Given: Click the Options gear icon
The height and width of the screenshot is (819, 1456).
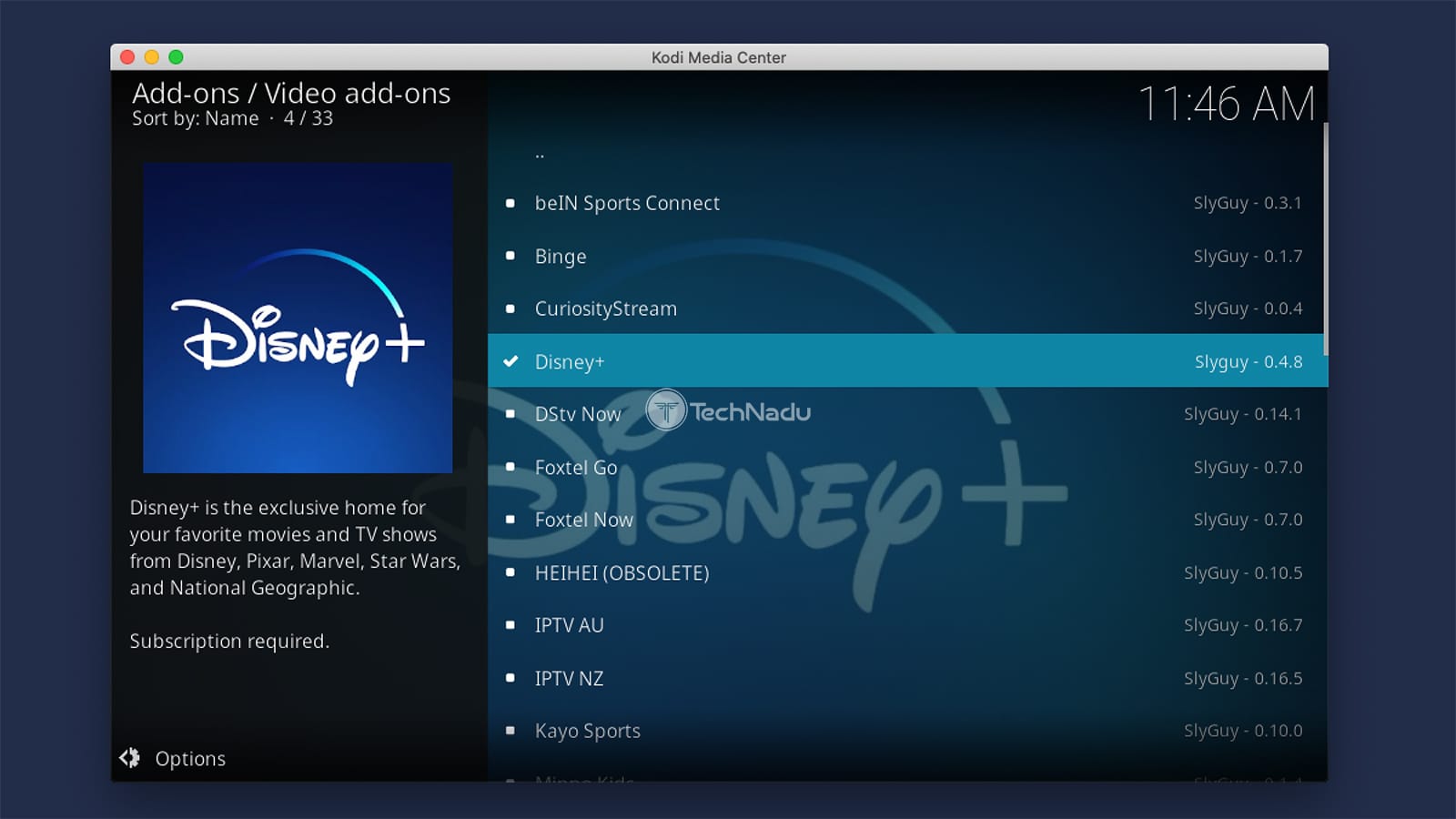Looking at the screenshot, I should pyautogui.click(x=130, y=757).
